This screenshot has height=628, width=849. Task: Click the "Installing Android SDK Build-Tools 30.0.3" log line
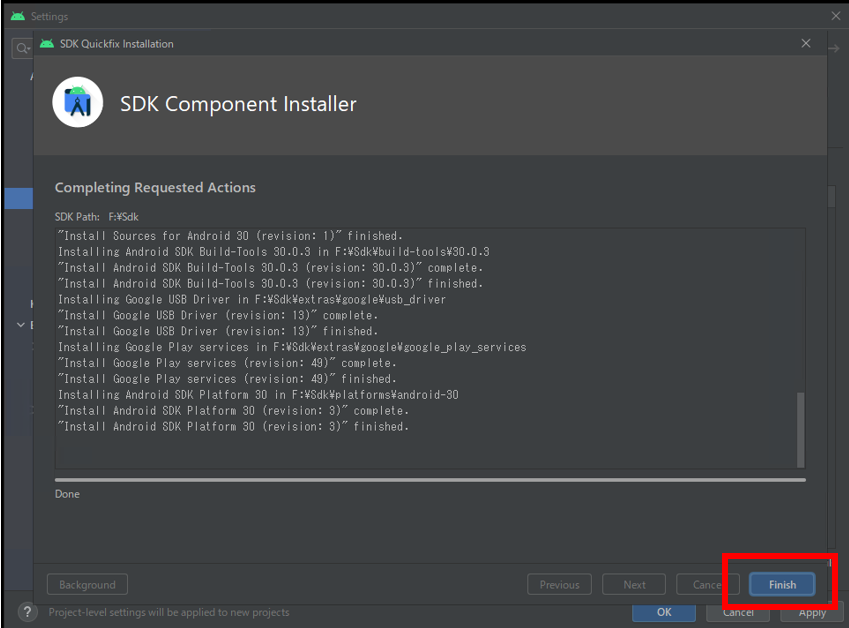(273, 252)
